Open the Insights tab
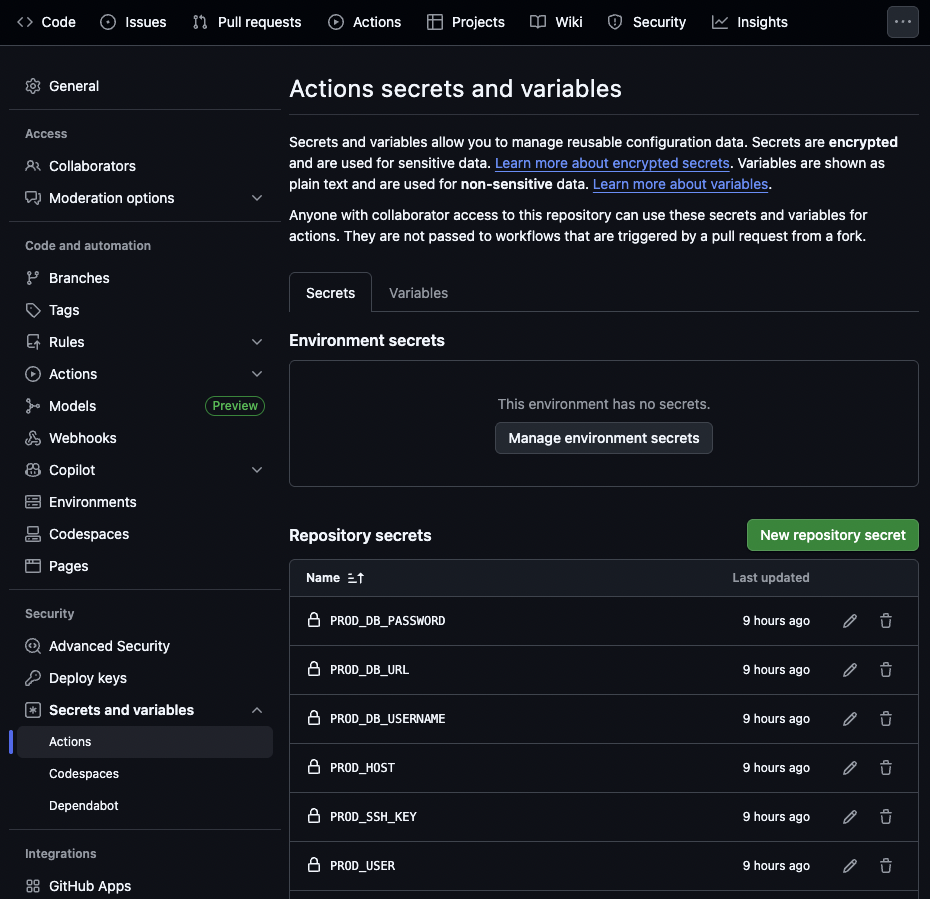 (x=750, y=22)
